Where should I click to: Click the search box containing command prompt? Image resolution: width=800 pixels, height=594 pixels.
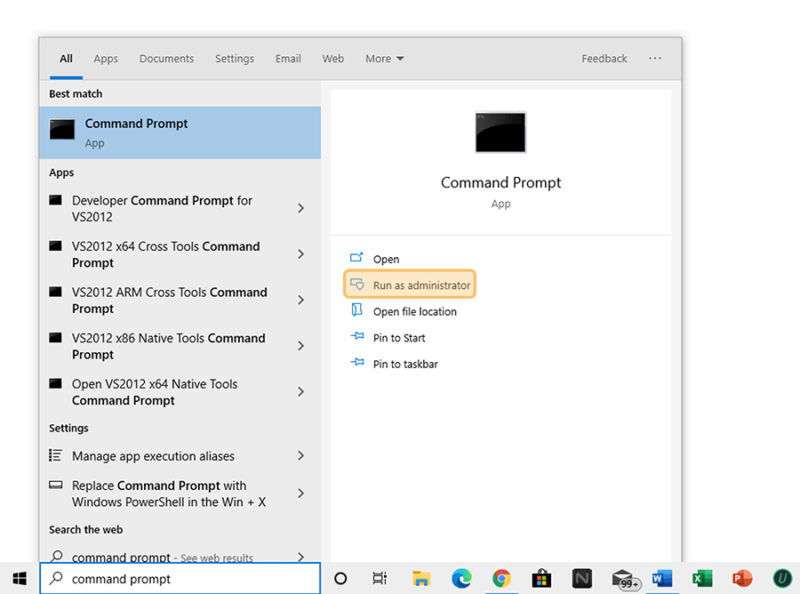pyautogui.click(x=180, y=578)
